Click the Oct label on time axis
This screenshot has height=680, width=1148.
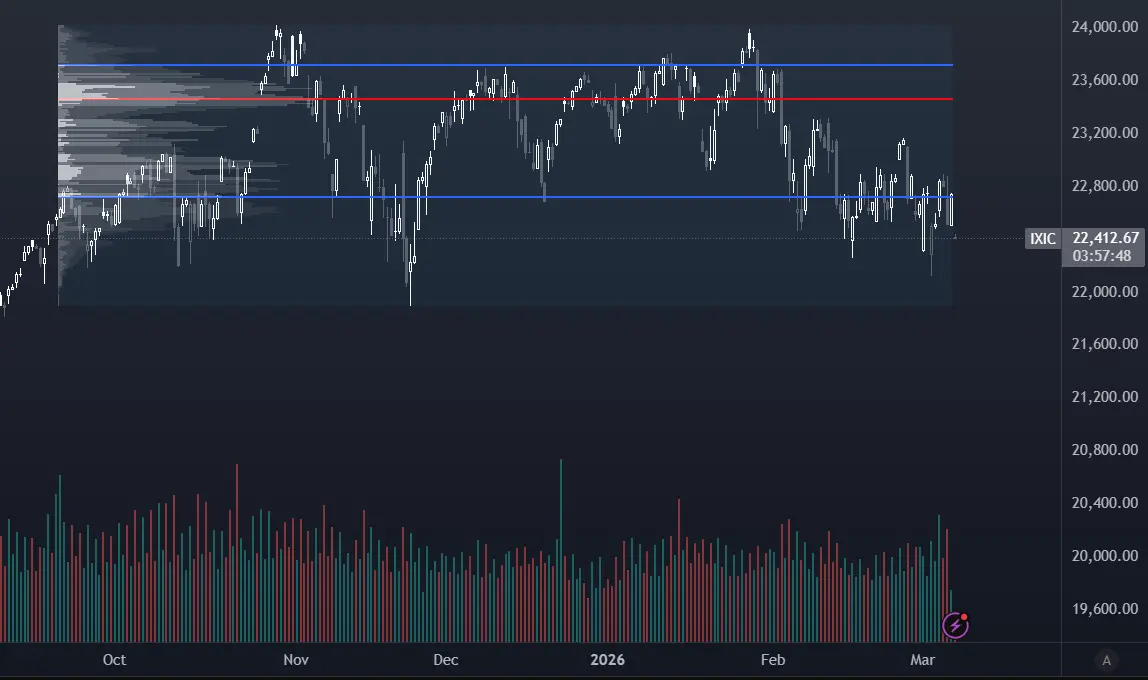(114, 660)
